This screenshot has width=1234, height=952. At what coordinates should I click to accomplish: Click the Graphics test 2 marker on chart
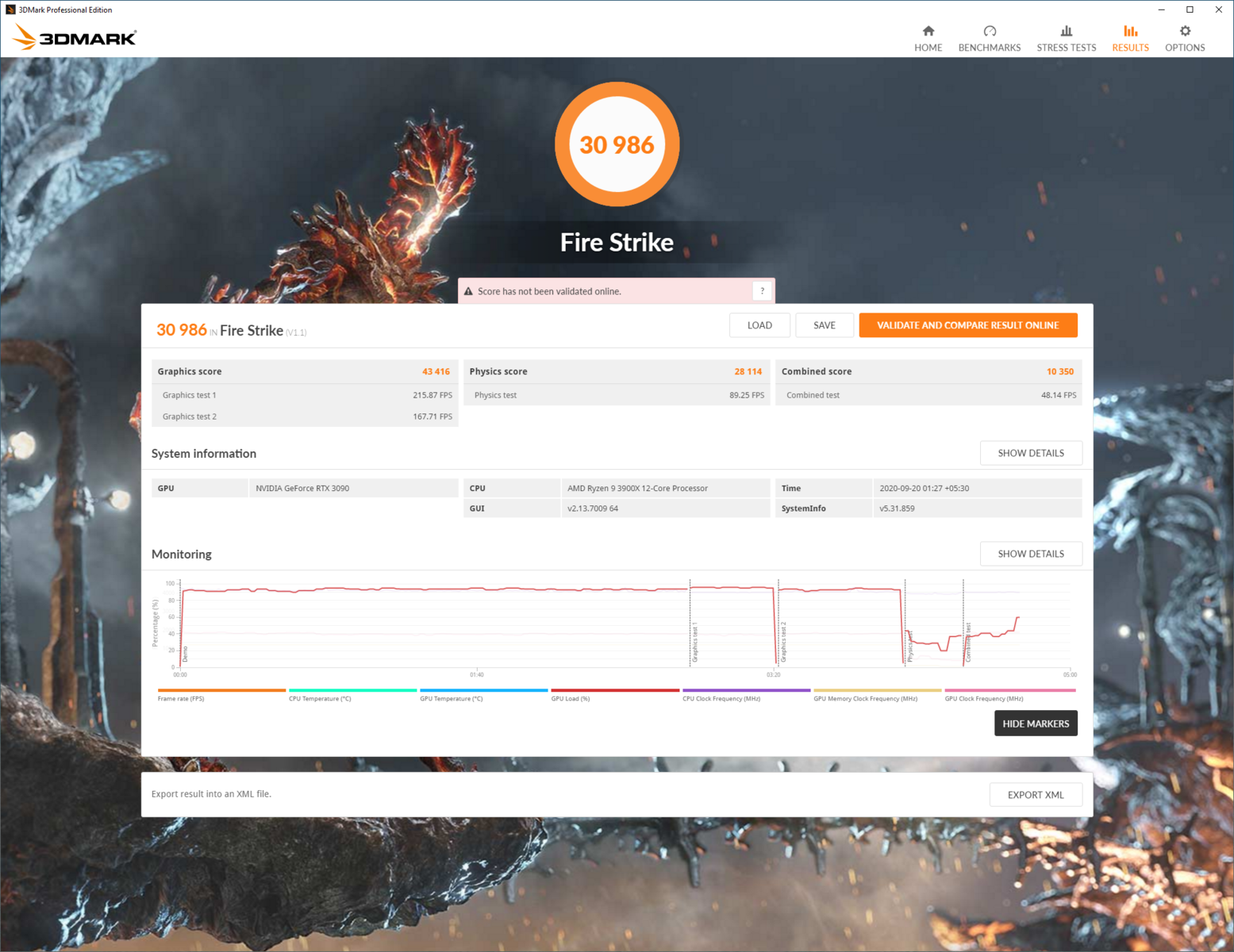(783, 643)
